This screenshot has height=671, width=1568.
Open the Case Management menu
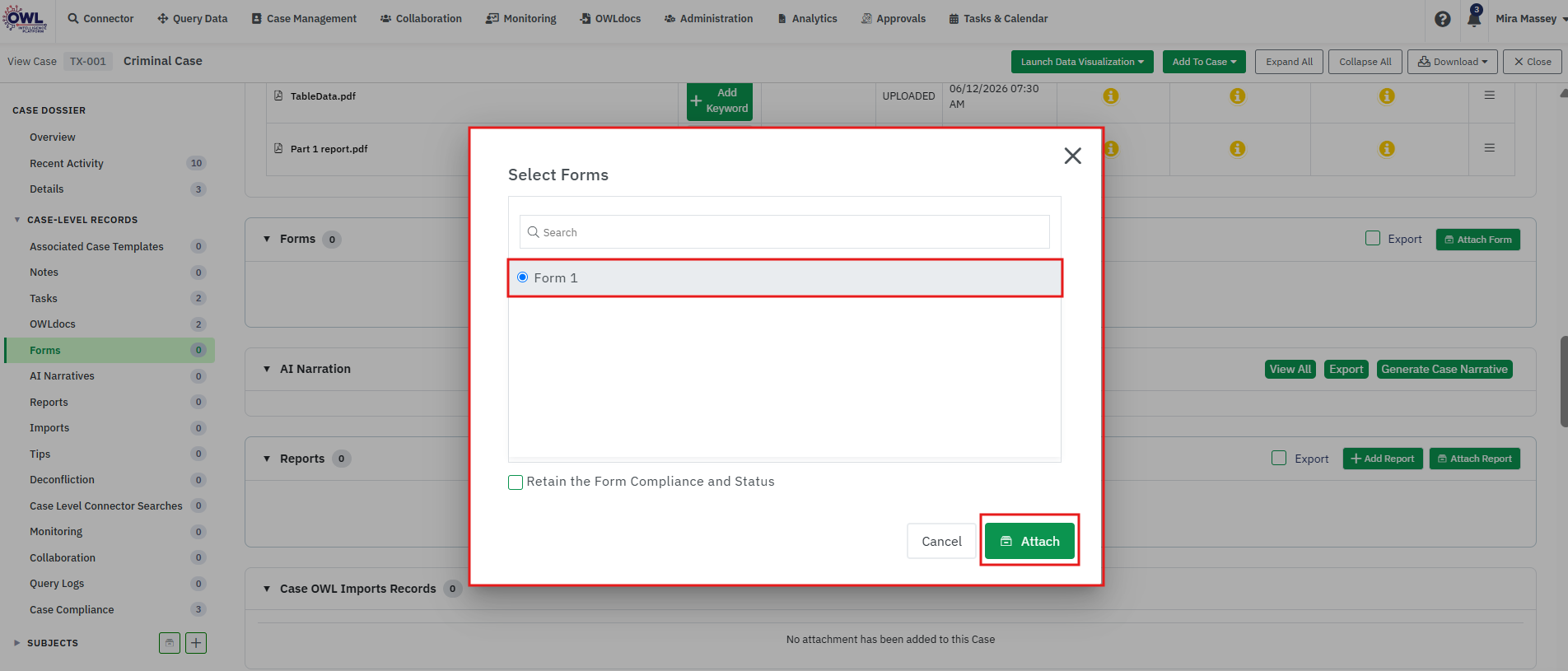304,18
